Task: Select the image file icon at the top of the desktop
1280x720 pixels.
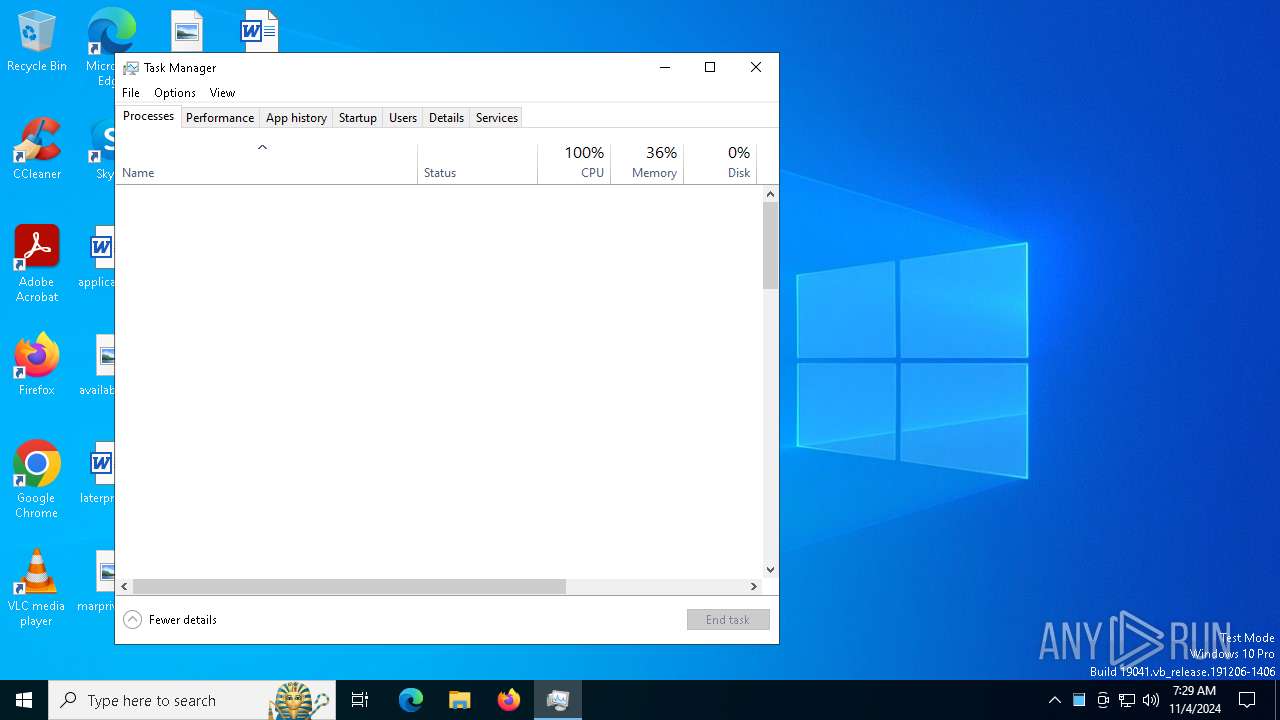Action: (x=187, y=31)
